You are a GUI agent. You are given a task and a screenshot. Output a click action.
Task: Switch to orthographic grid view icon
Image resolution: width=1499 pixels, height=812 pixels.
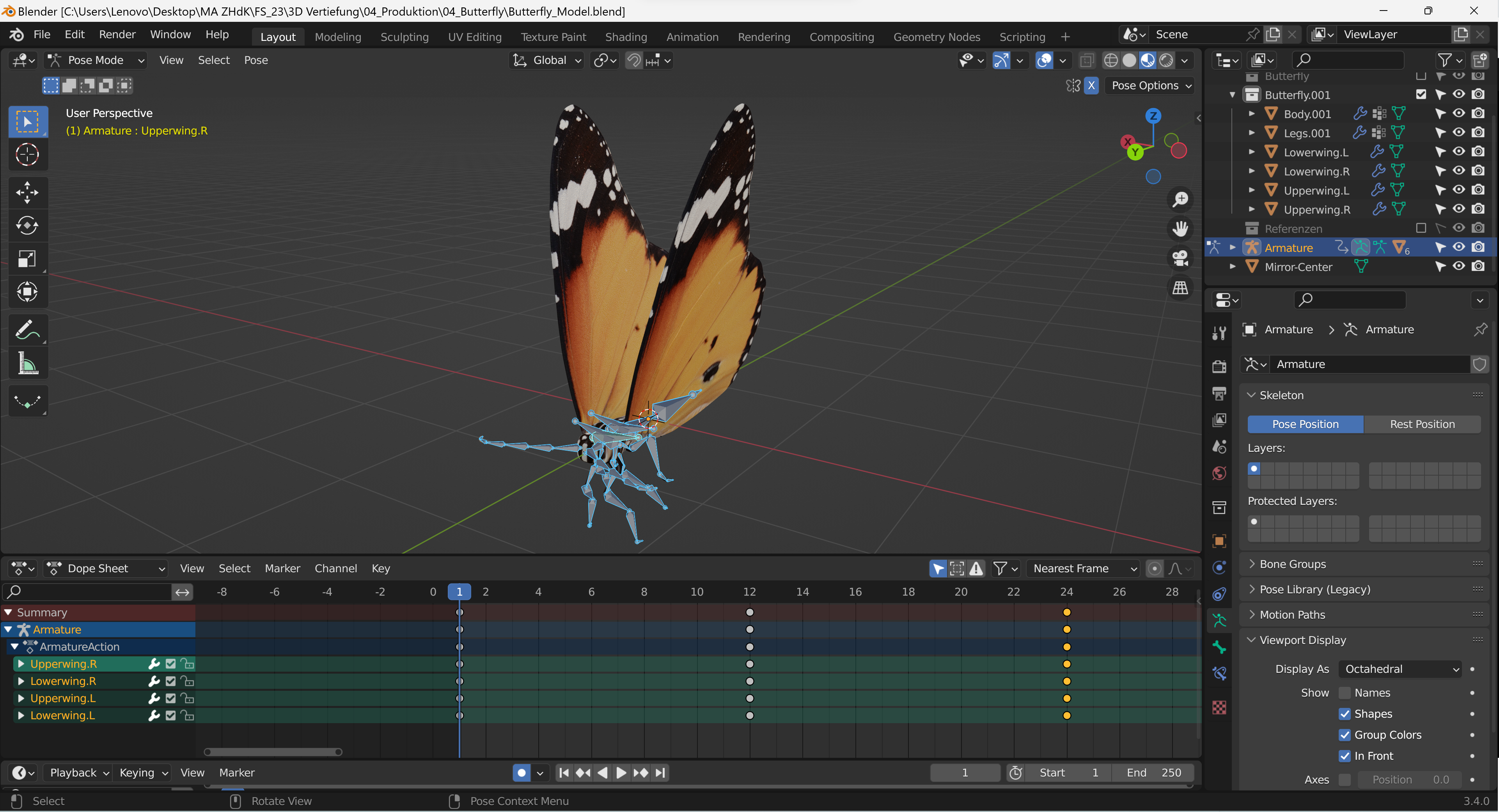(1180, 288)
